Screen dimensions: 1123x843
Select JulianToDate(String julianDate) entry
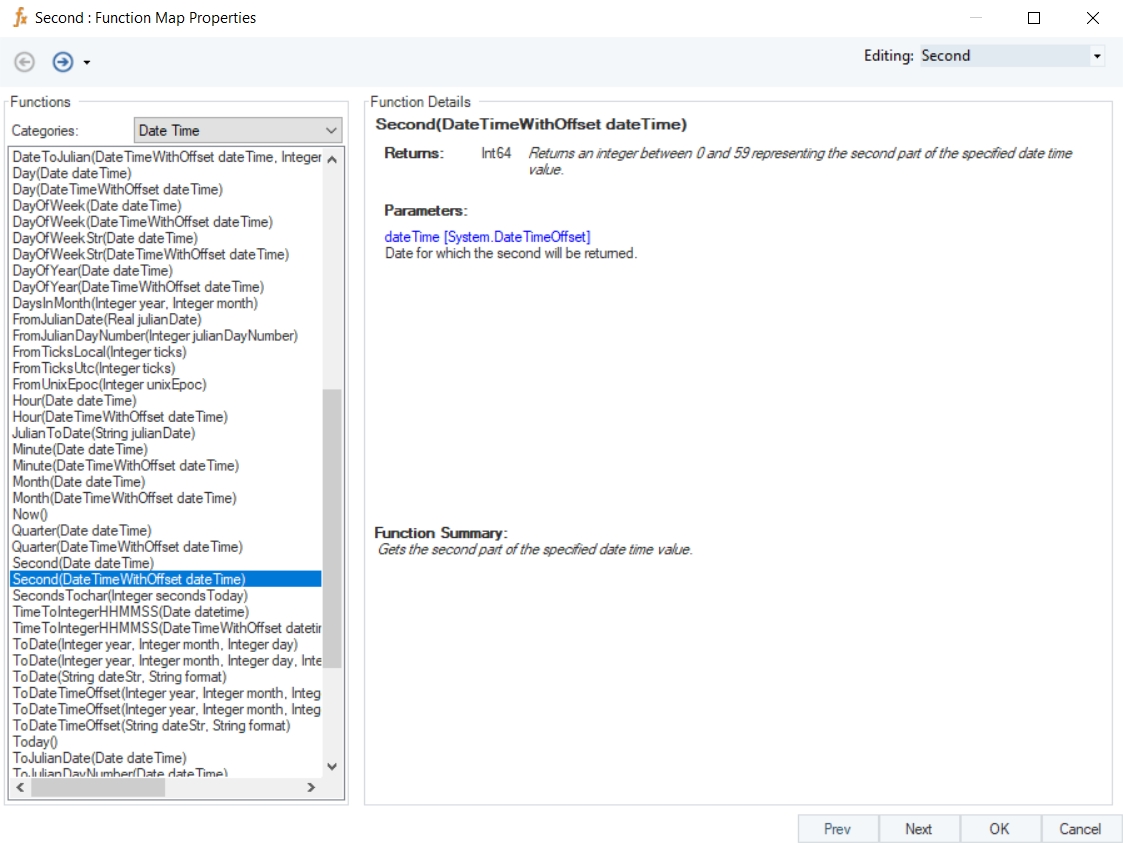104,433
